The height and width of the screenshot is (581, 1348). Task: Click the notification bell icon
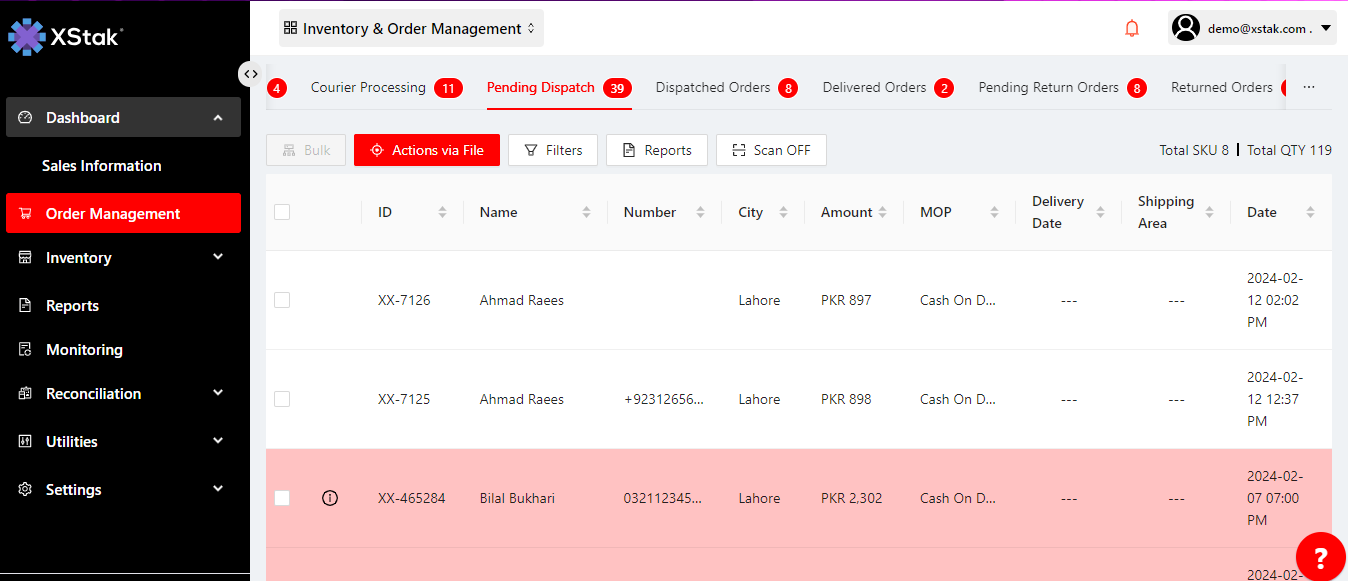click(x=1132, y=29)
